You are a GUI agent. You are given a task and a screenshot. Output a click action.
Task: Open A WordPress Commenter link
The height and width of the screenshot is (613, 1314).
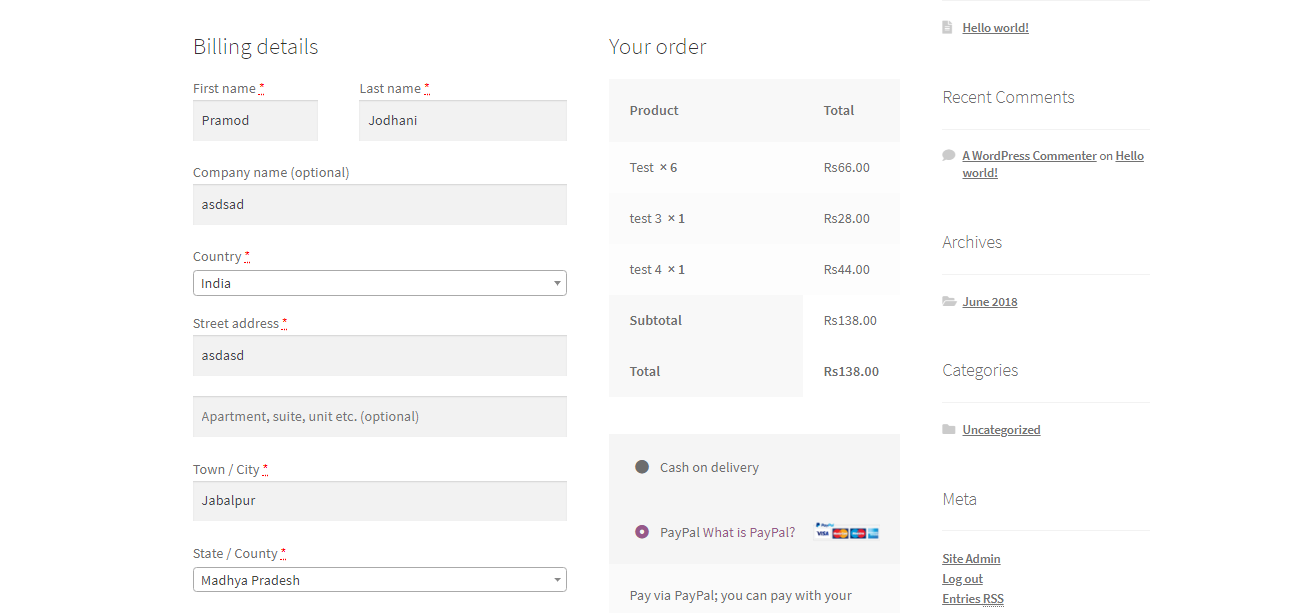click(x=1029, y=156)
